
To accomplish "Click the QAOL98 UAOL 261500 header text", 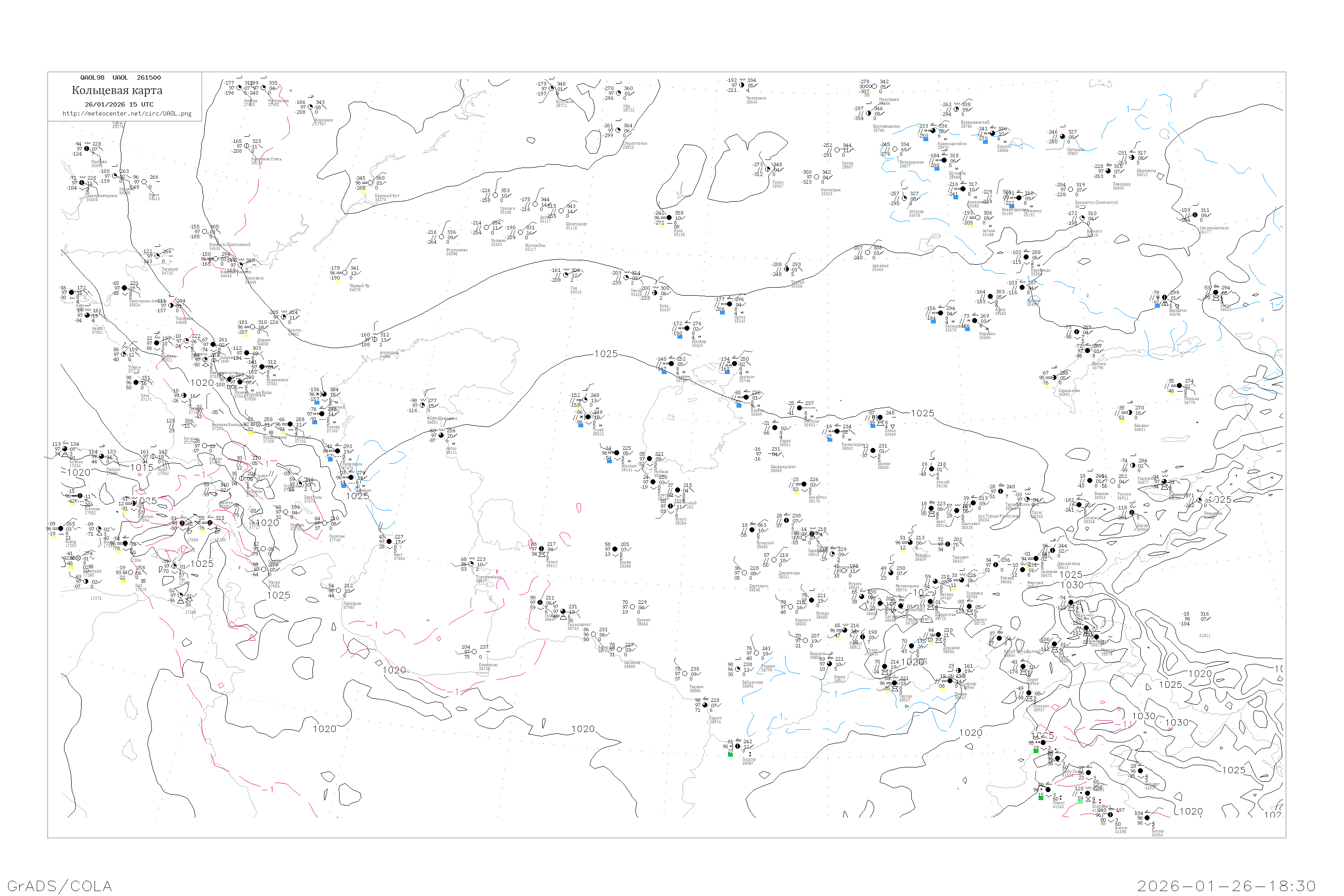I will coord(121,78).
